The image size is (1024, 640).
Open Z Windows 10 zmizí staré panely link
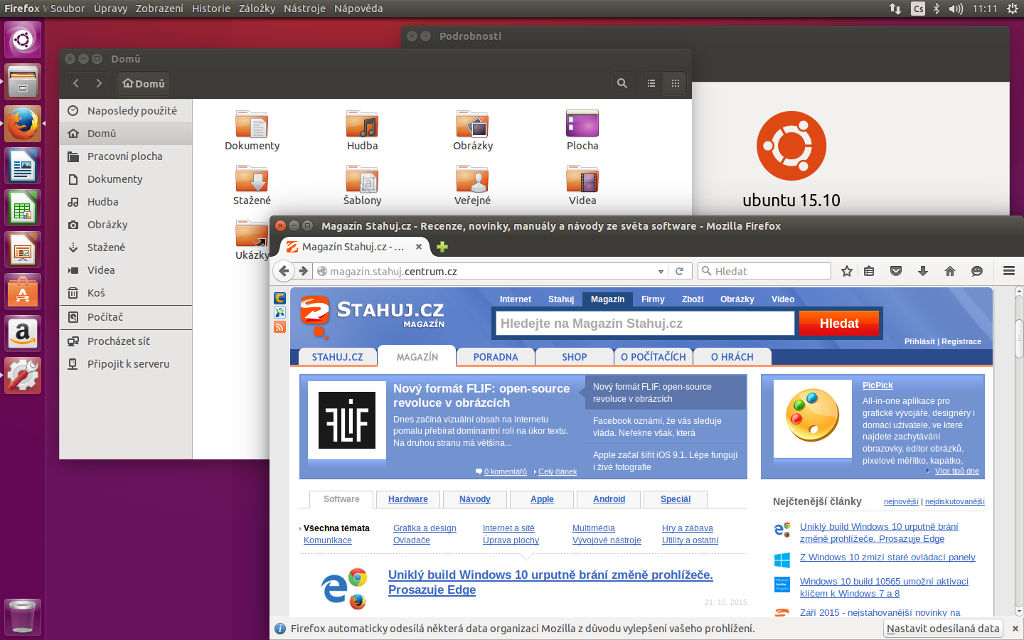(888, 557)
